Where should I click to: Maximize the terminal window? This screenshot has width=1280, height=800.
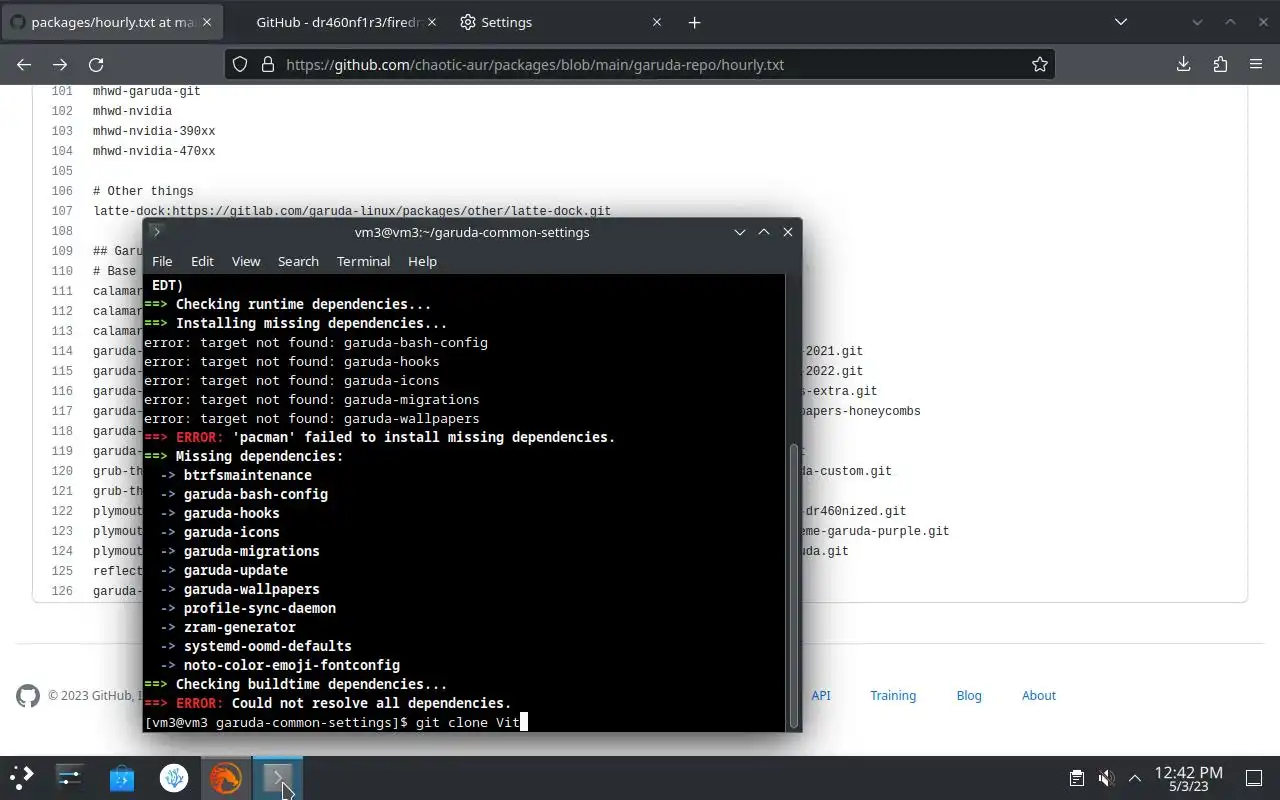[764, 232]
